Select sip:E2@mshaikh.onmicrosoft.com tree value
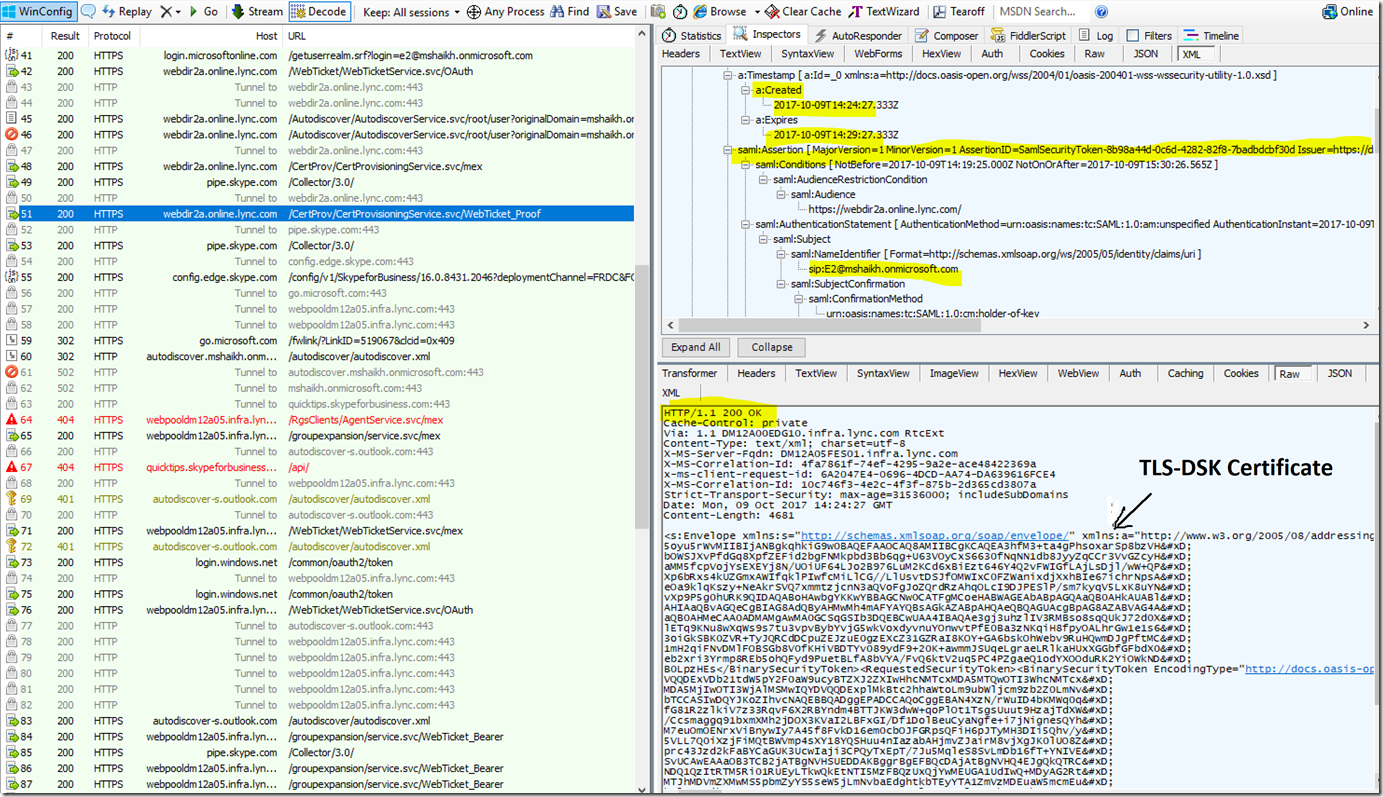 tap(884, 269)
